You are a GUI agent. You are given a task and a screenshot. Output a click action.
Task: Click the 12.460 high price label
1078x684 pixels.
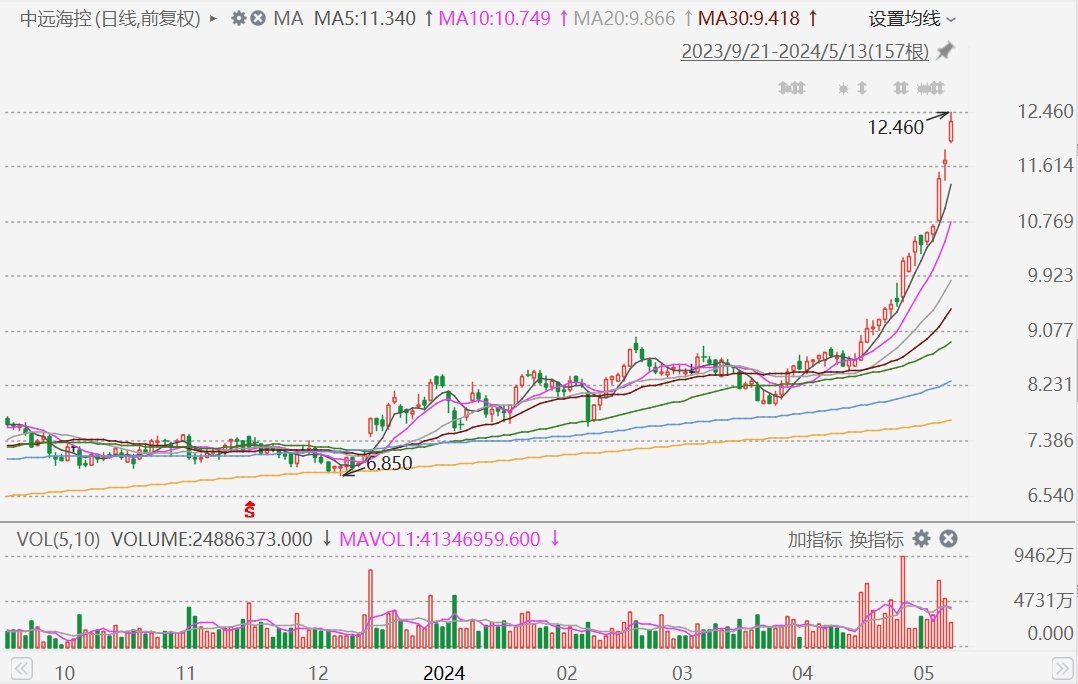coord(896,127)
